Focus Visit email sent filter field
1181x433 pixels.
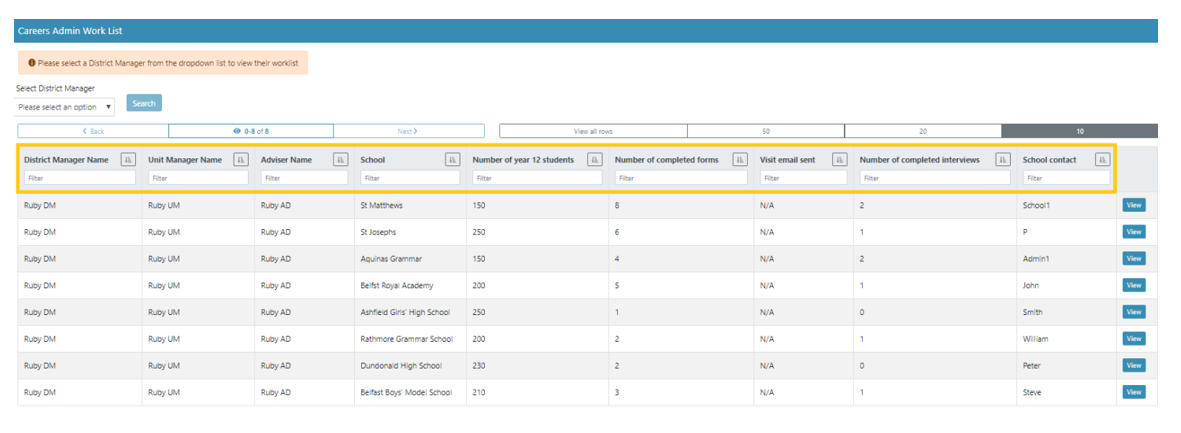804,178
